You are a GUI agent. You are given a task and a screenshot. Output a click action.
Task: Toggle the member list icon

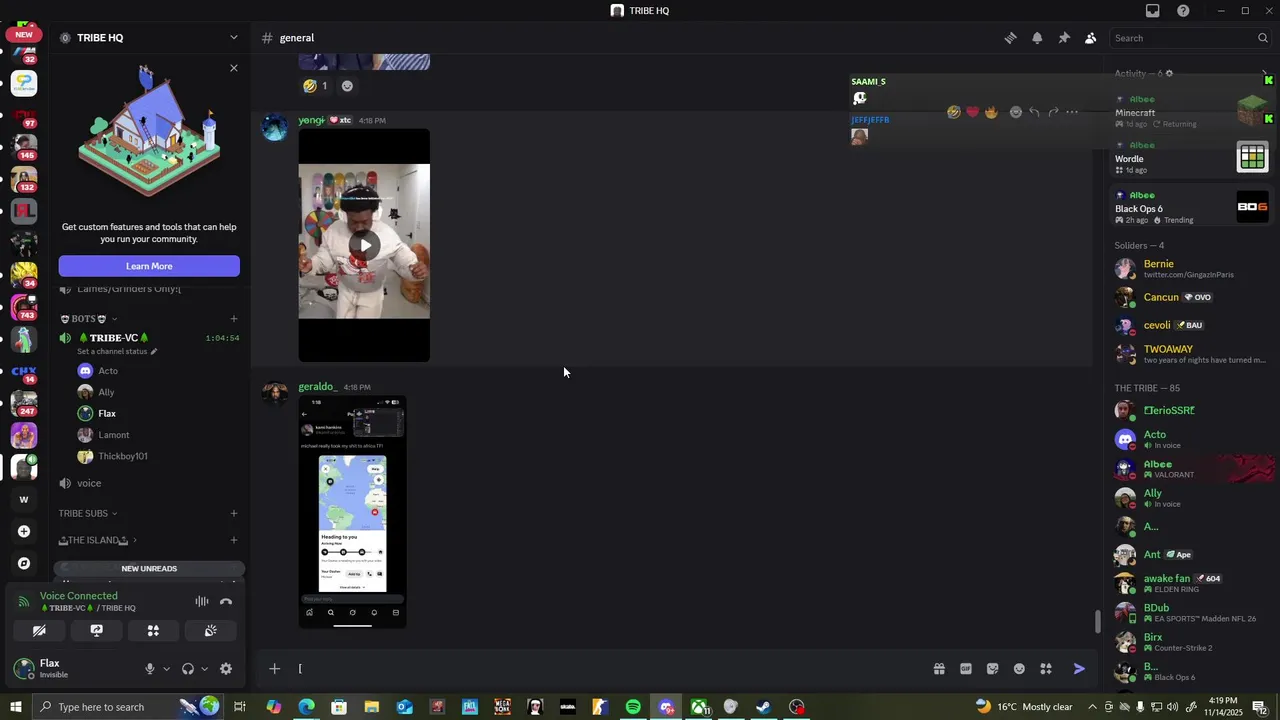pos(1090,38)
